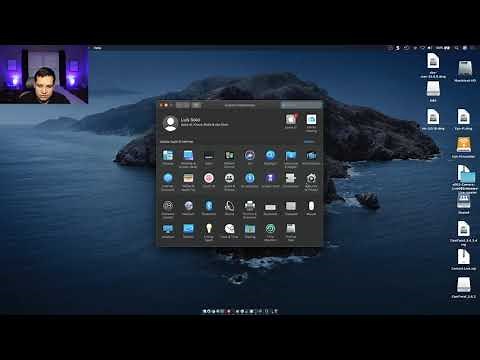Open Wallet & Apple Pay preferences

(188, 181)
